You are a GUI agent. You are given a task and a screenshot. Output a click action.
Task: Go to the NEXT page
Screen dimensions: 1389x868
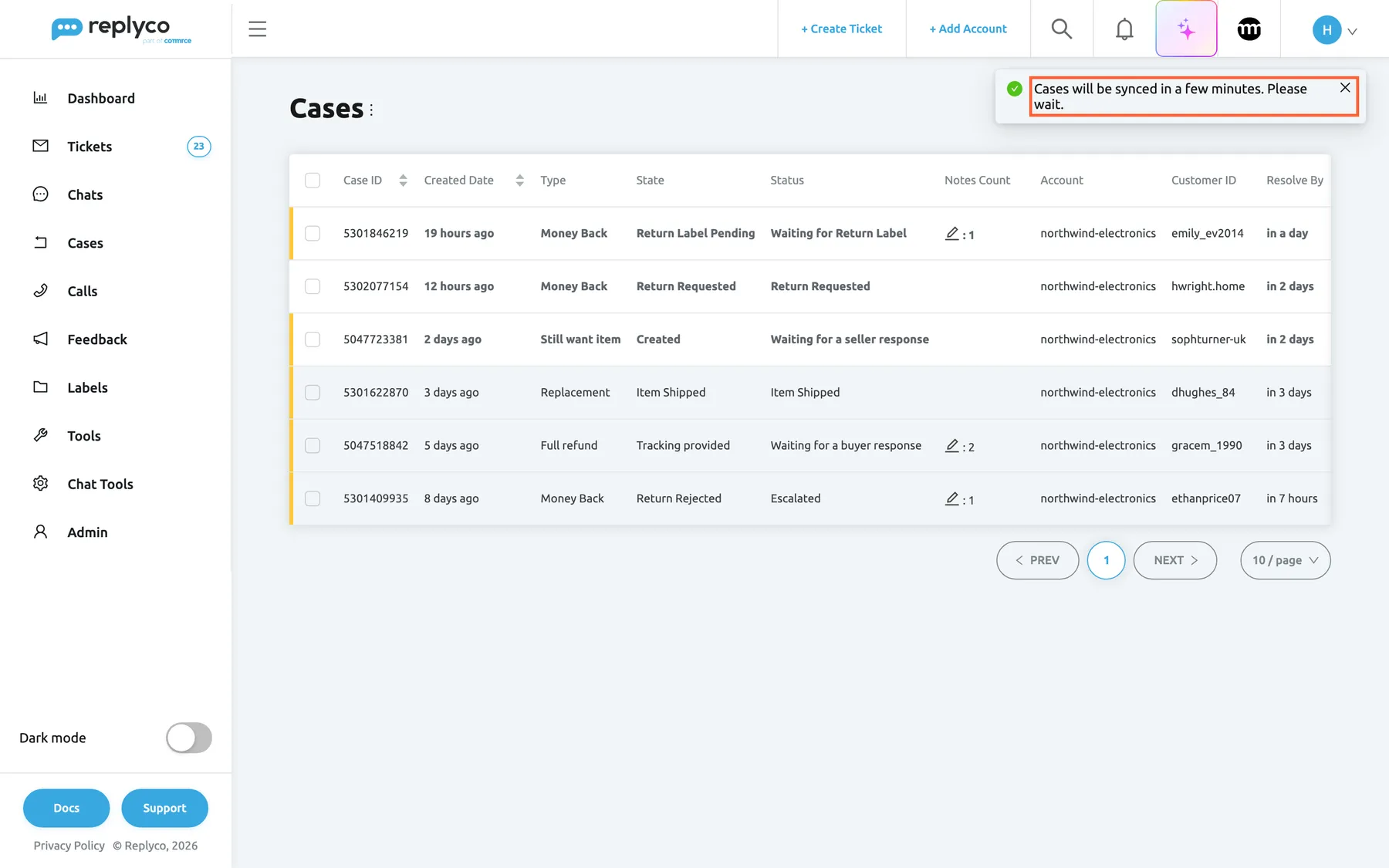pos(1175,560)
